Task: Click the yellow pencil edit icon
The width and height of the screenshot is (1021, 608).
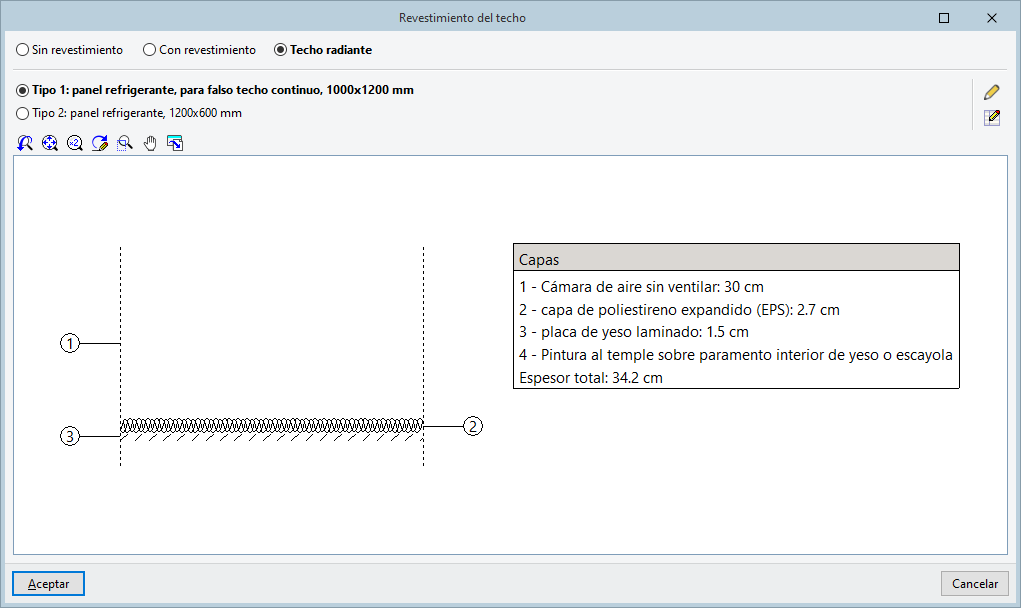Action: (992, 92)
